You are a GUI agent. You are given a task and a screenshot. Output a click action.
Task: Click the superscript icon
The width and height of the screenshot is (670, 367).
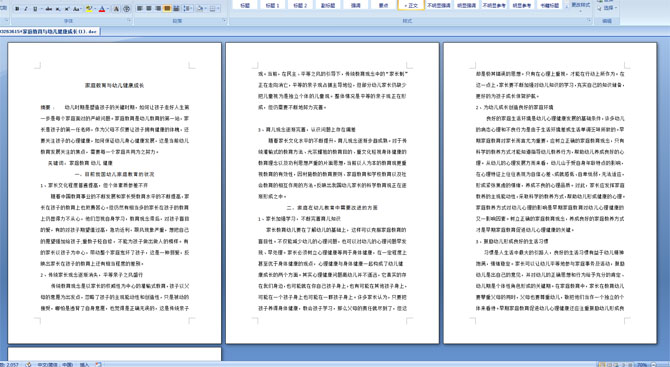[x=67, y=9]
